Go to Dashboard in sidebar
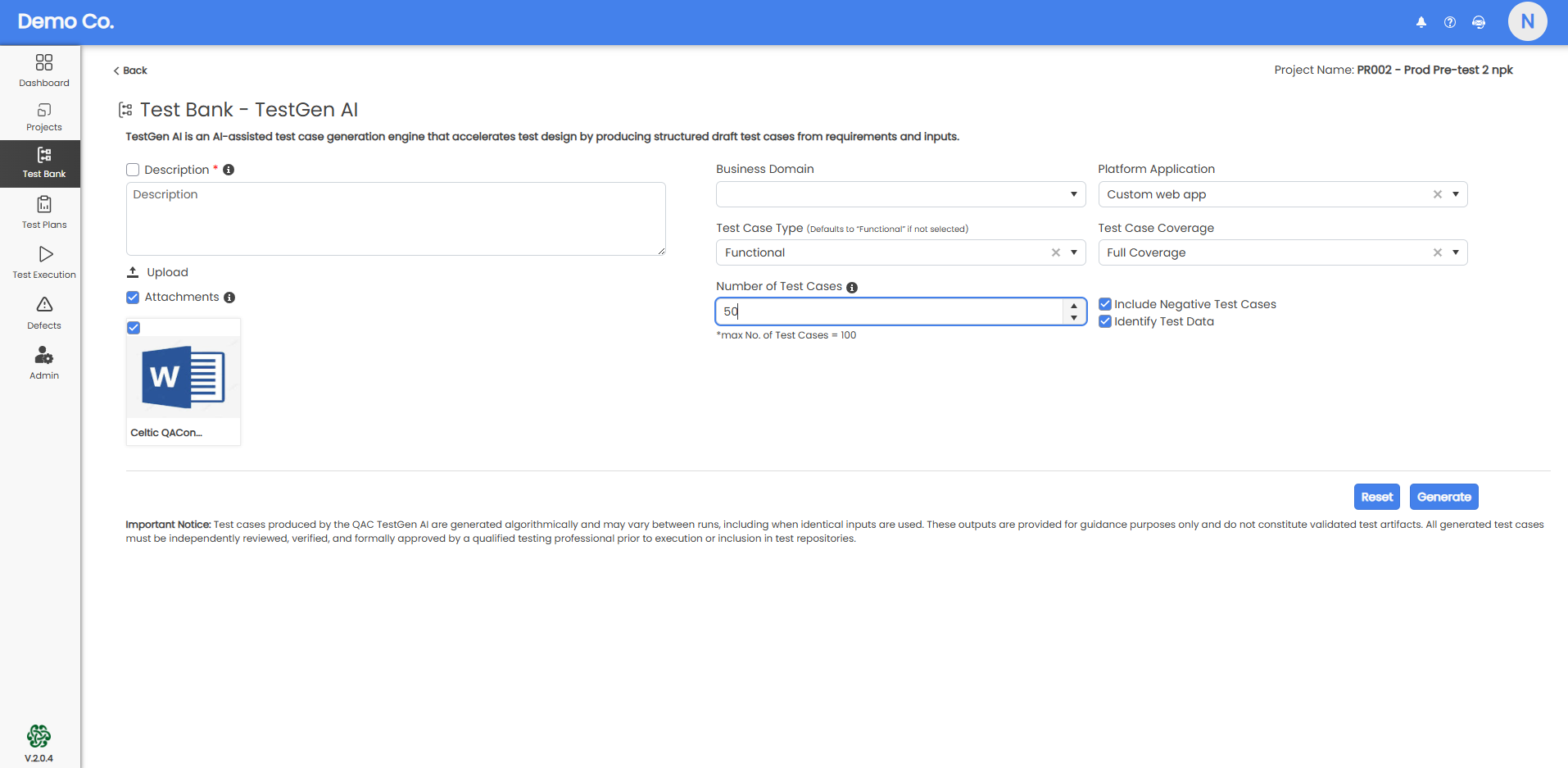 pos(44,70)
